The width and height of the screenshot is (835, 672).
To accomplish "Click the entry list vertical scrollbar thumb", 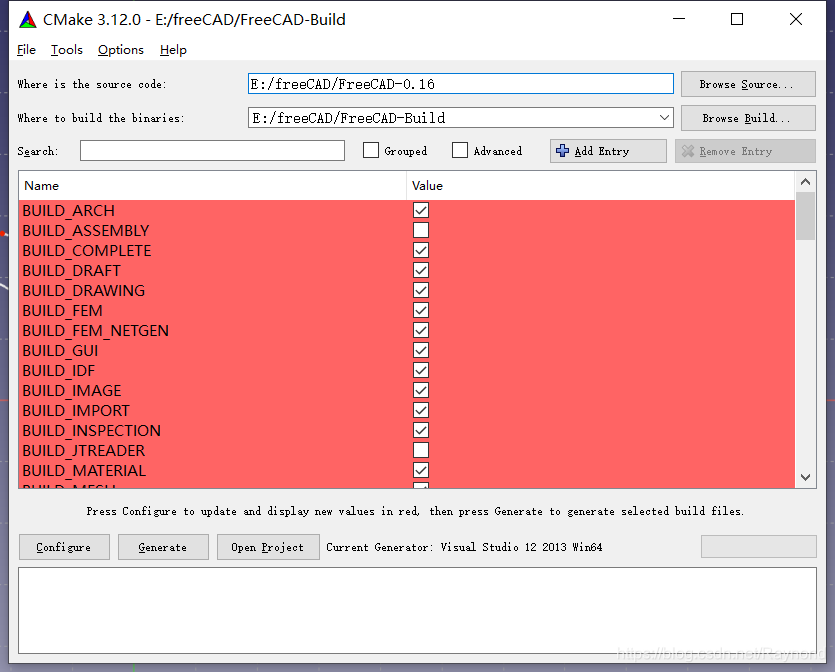I will 805,216.
